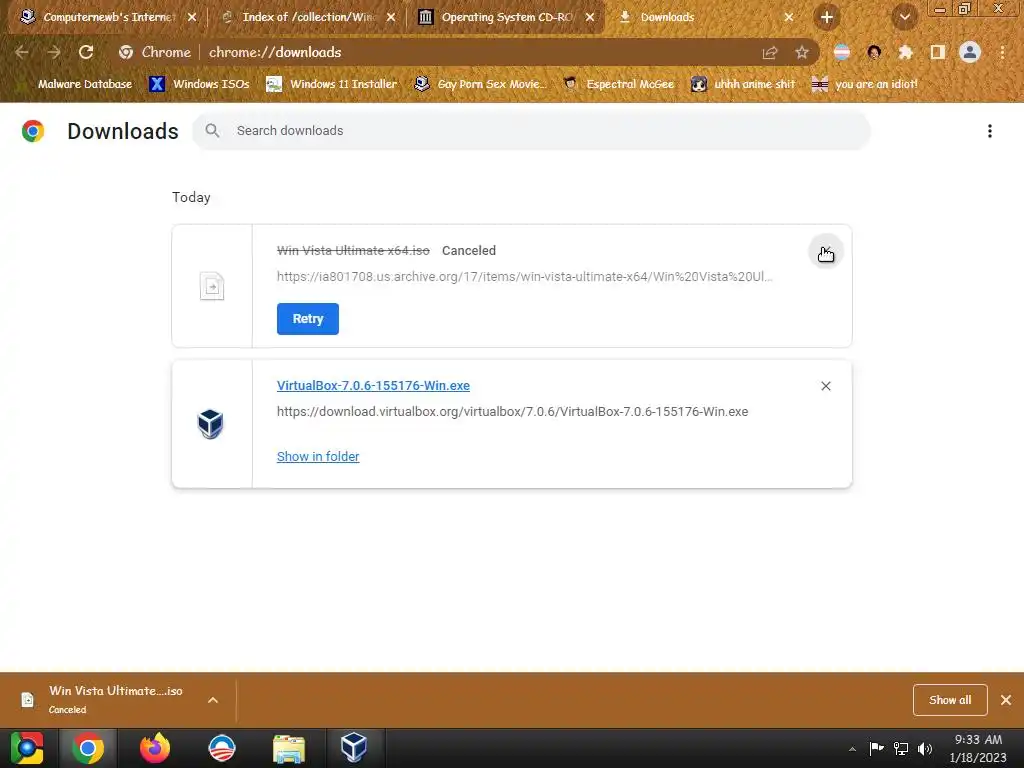Click the Action Center flag tray icon
This screenshot has height=768, width=1024.
[x=876, y=748]
